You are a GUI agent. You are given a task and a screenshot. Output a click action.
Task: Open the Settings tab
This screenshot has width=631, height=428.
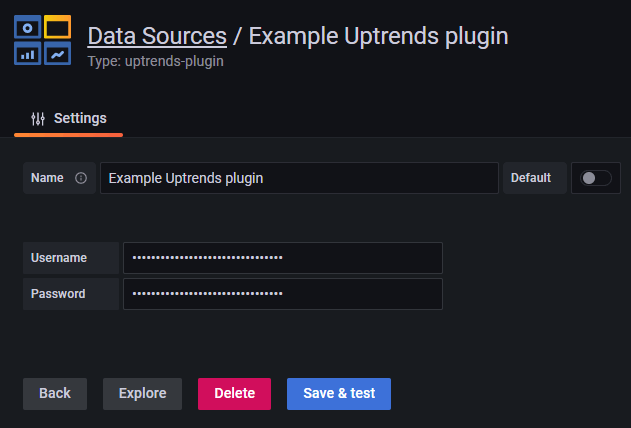(68, 118)
